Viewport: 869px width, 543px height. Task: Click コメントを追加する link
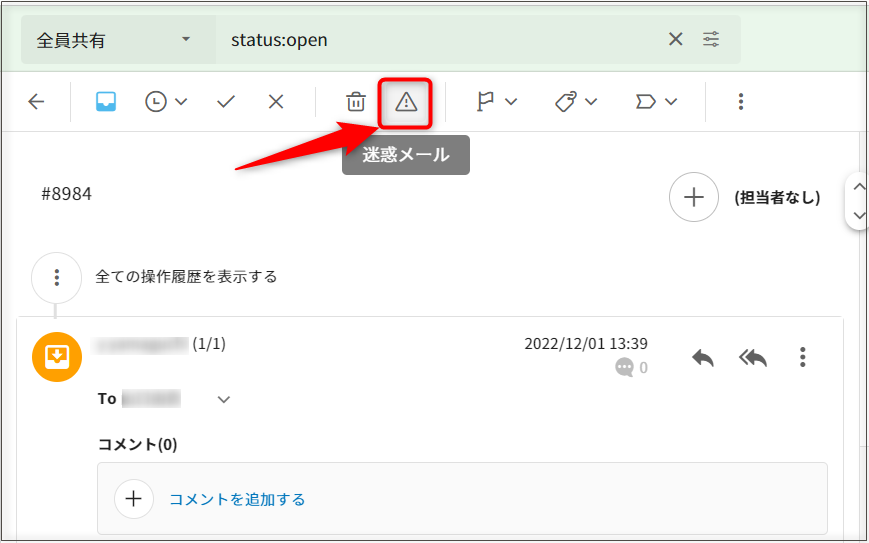tap(237, 499)
